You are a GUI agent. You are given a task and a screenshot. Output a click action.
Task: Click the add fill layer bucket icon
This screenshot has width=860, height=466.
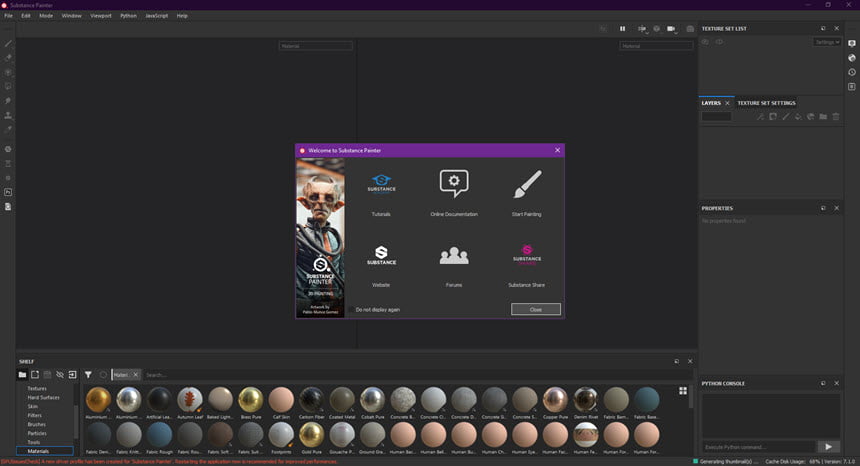click(x=798, y=116)
